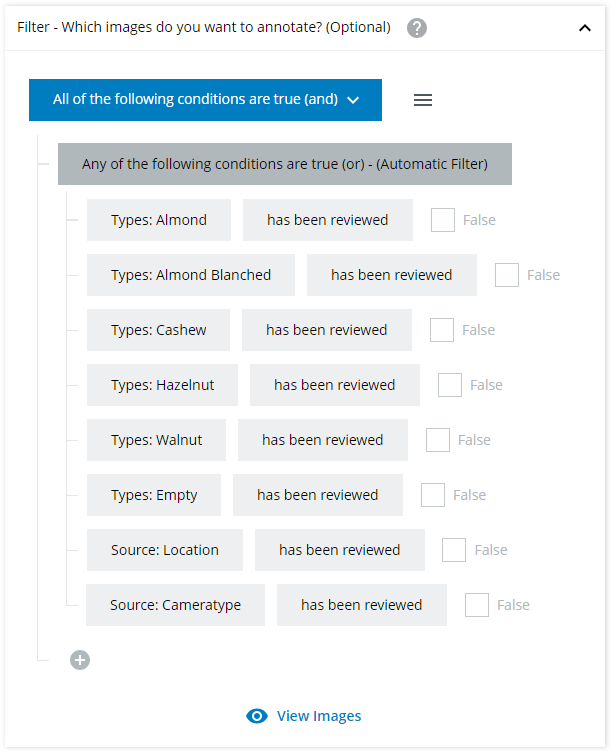Open the 'All of the following conditions' dropdown
612x751 pixels.
coord(205,100)
